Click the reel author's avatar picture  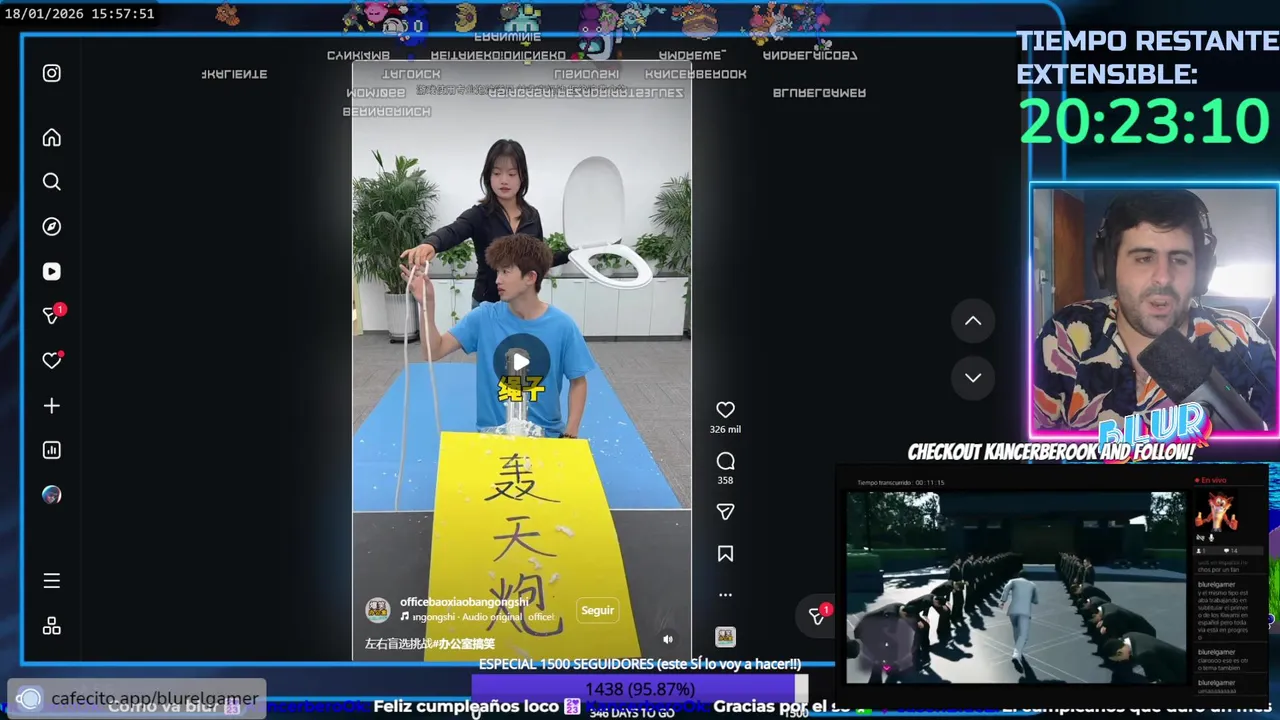coord(378,610)
